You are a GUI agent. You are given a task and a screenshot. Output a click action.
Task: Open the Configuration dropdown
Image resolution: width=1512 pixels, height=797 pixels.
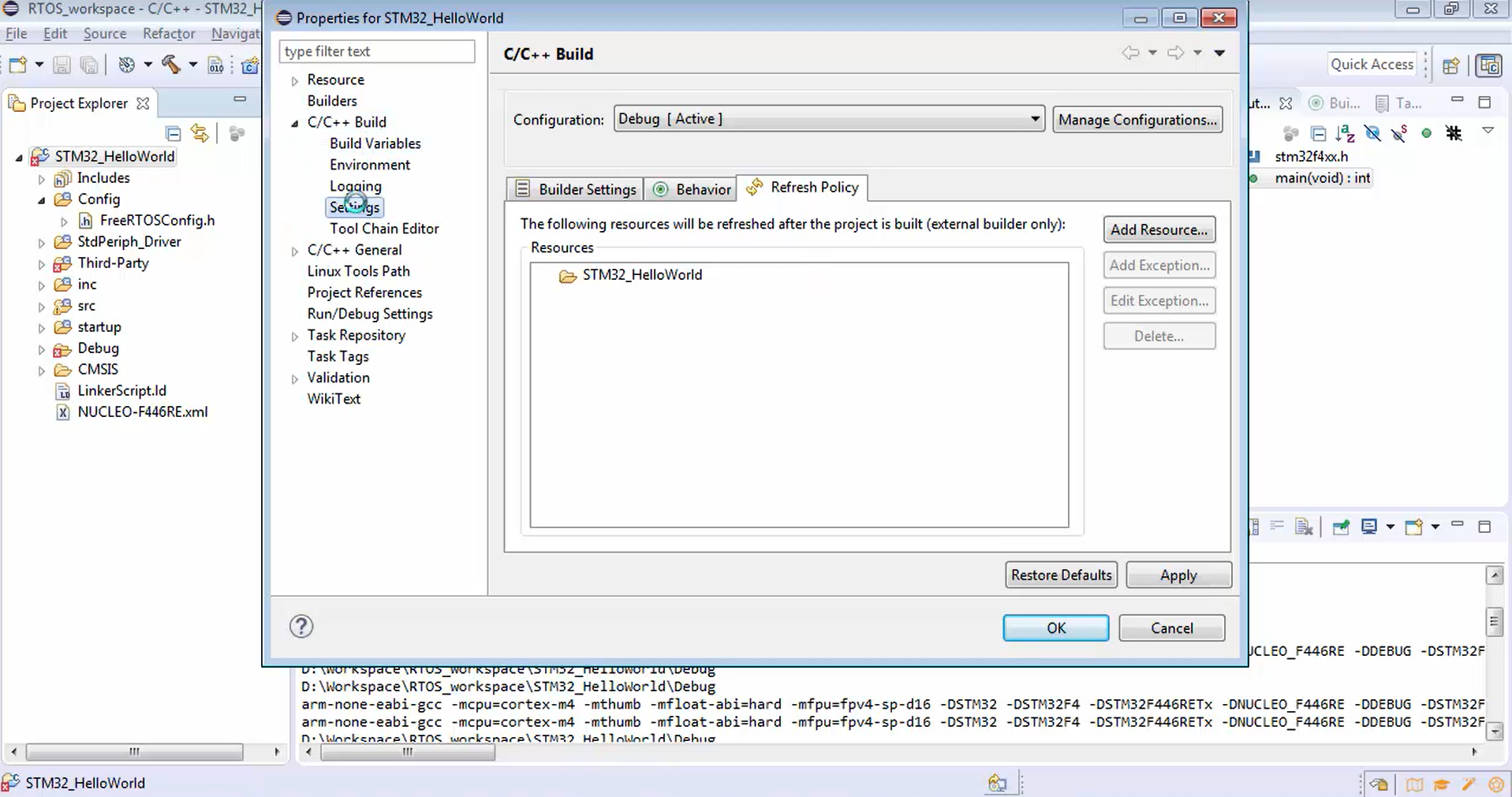829,119
